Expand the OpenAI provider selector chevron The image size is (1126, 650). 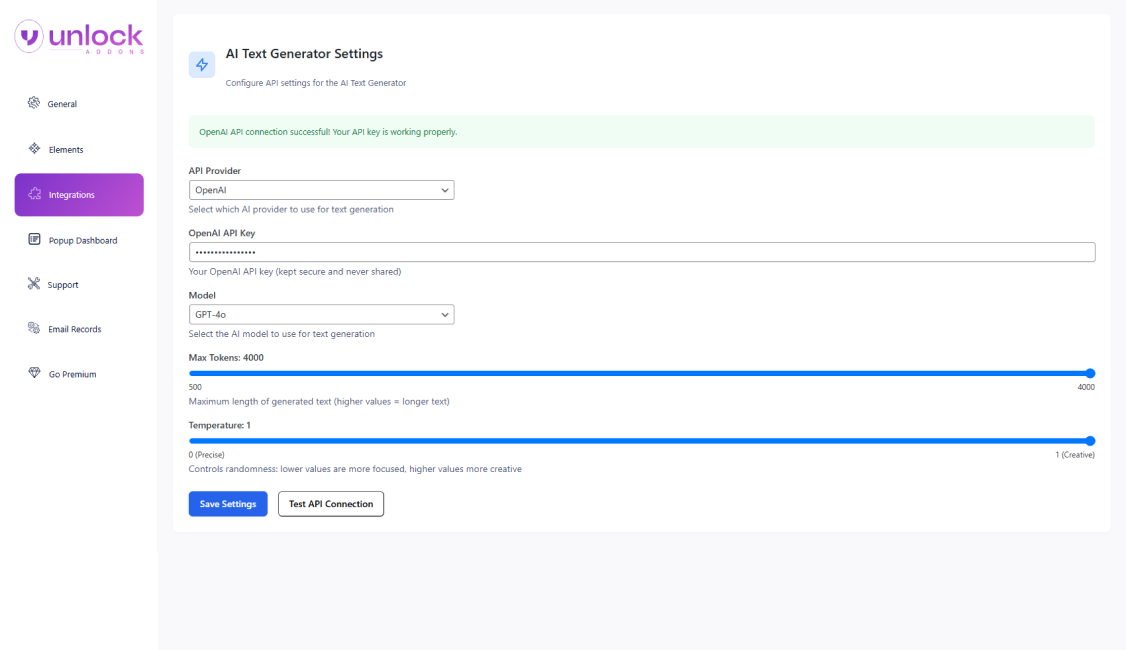445,189
